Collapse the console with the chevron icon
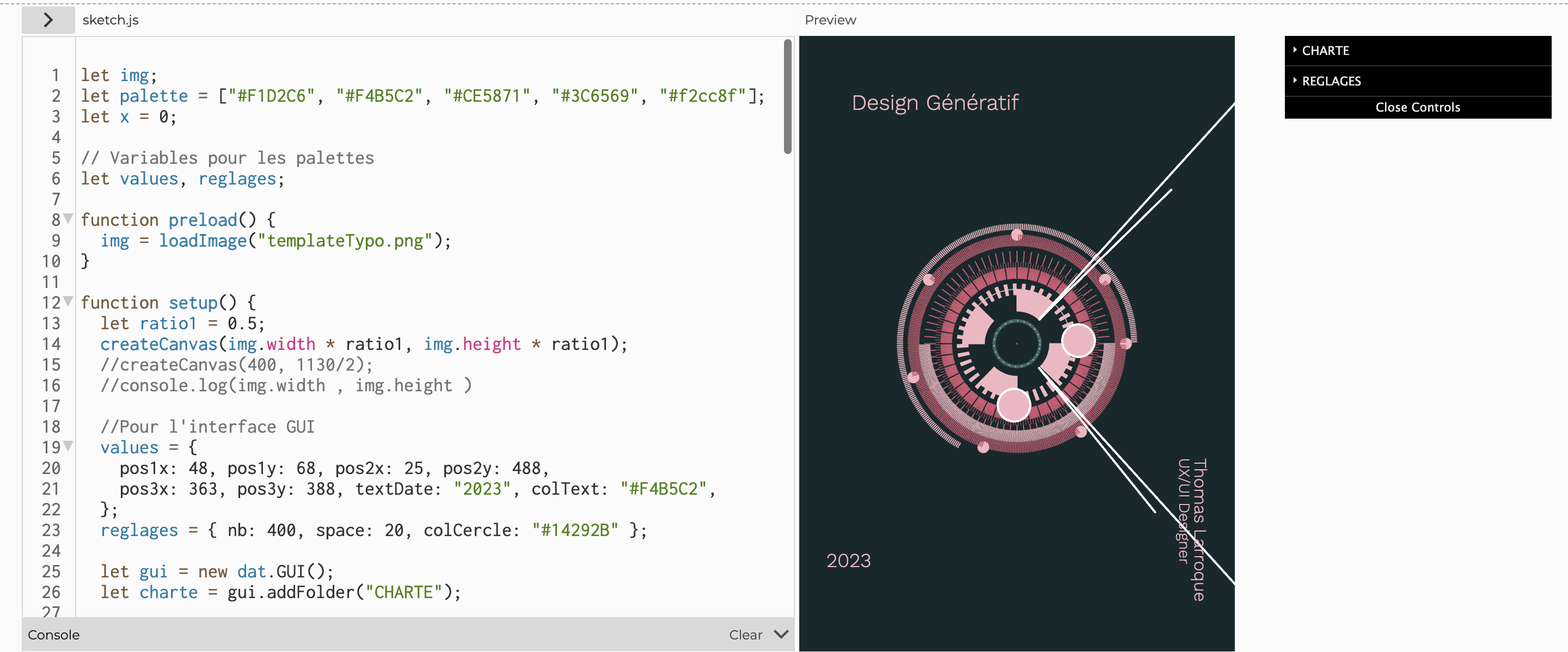 click(781, 635)
